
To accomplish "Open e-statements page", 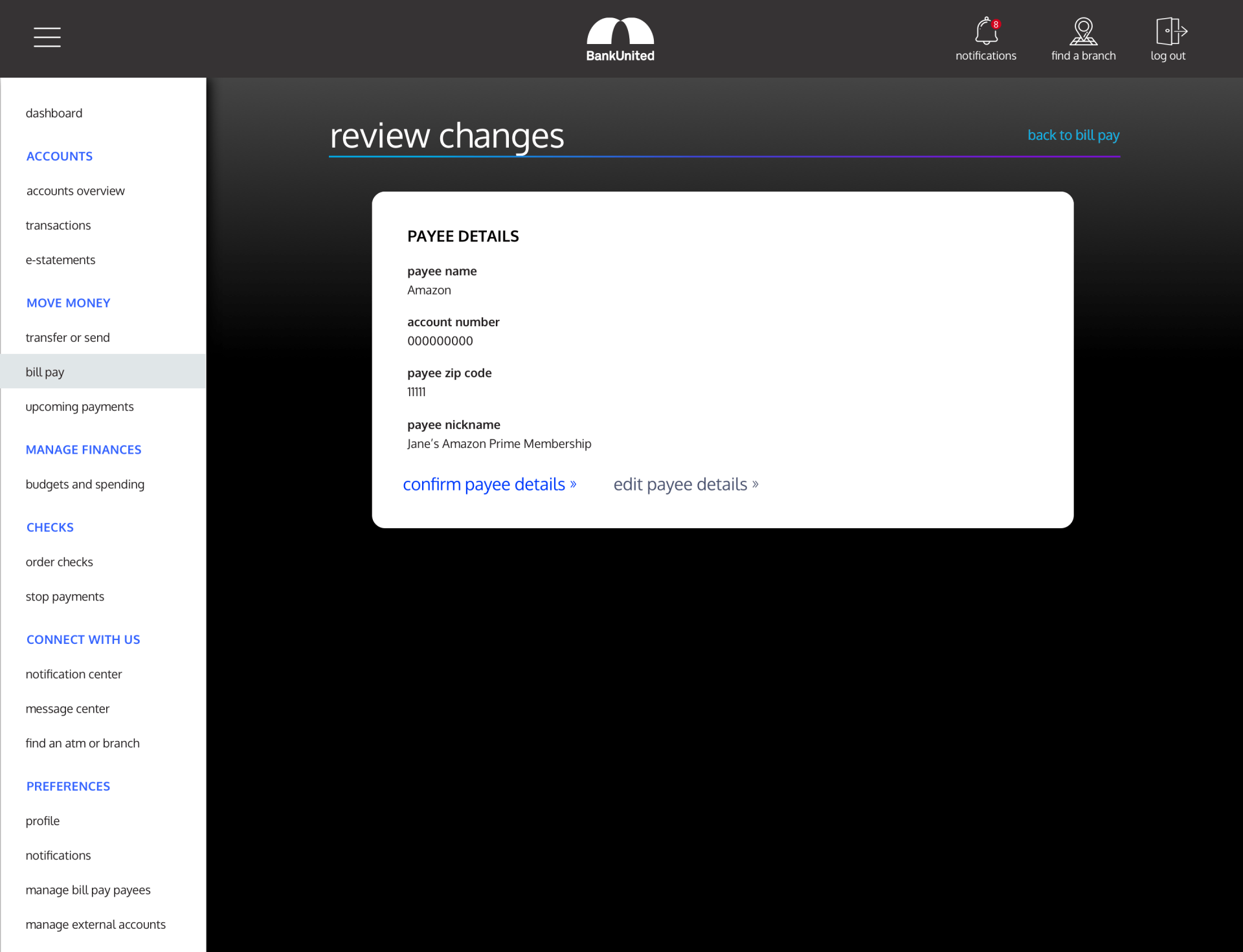I will coord(61,260).
